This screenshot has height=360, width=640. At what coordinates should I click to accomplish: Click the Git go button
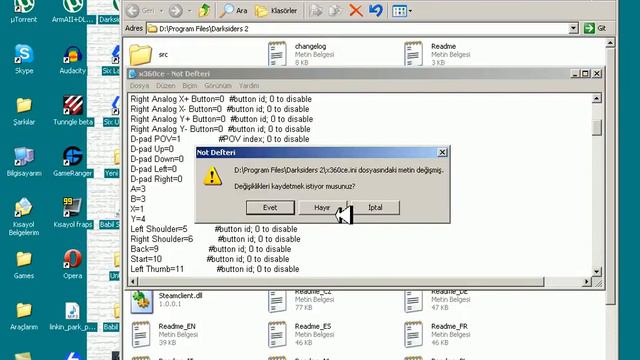point(595,28)
